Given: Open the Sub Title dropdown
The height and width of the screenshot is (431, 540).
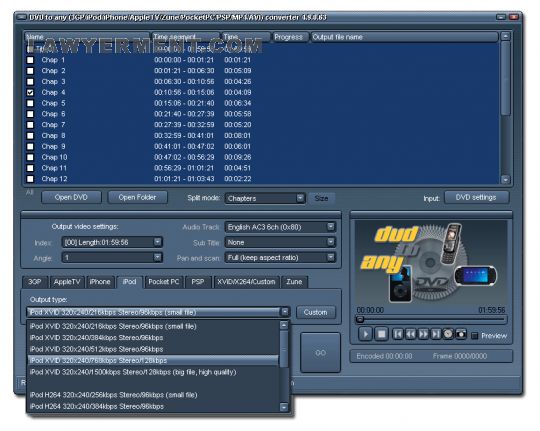Looking at the screenshot, I should (x=280, y=242).
